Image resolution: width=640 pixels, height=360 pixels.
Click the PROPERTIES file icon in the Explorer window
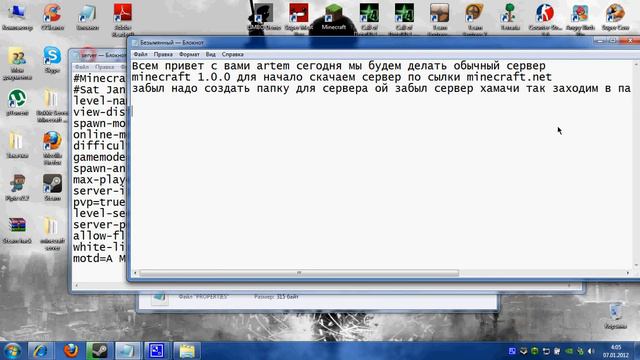tap(160, 297)
